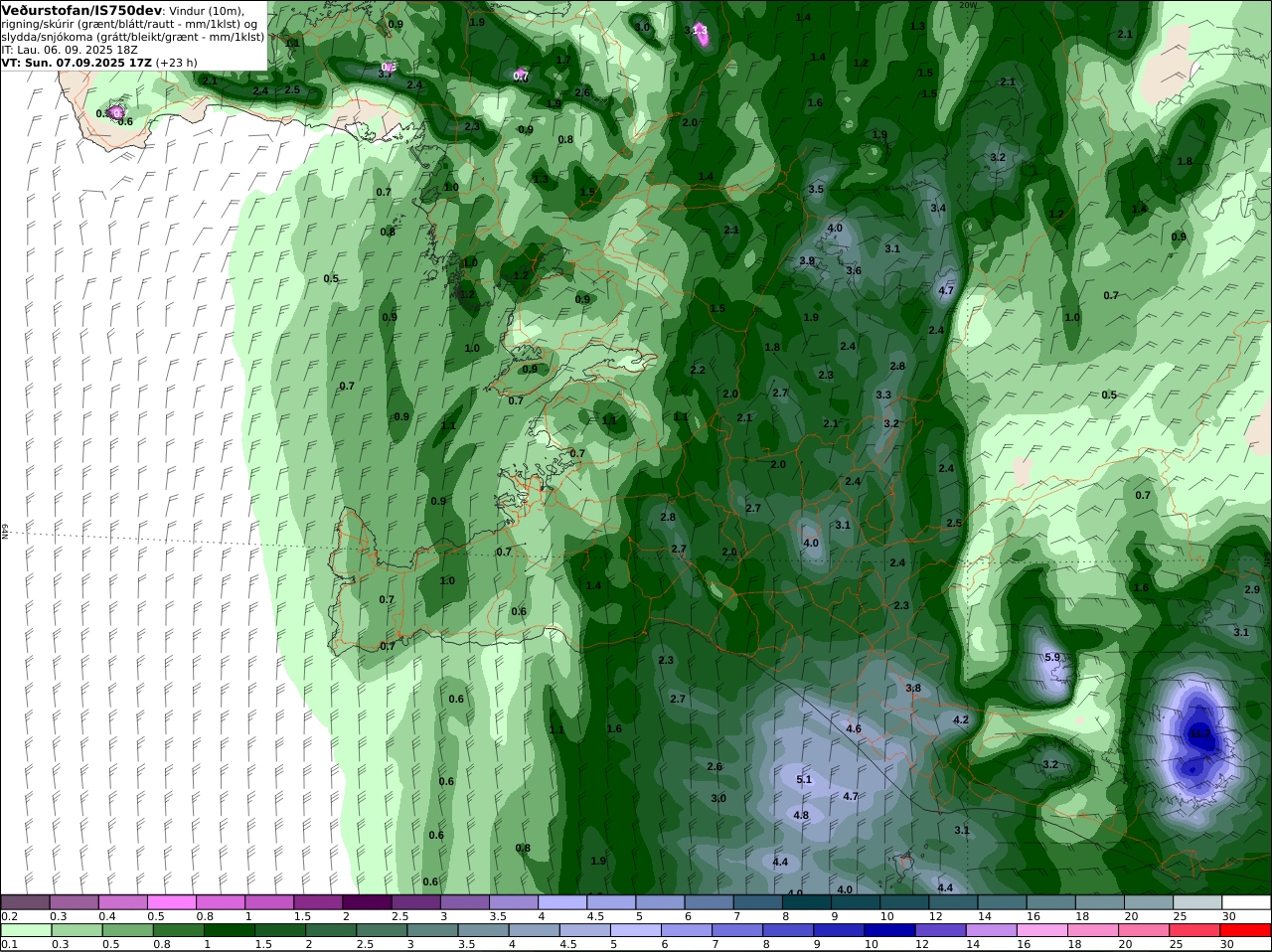Click the dark teal swatch starting at 8 in top legend row

point(808,902)
